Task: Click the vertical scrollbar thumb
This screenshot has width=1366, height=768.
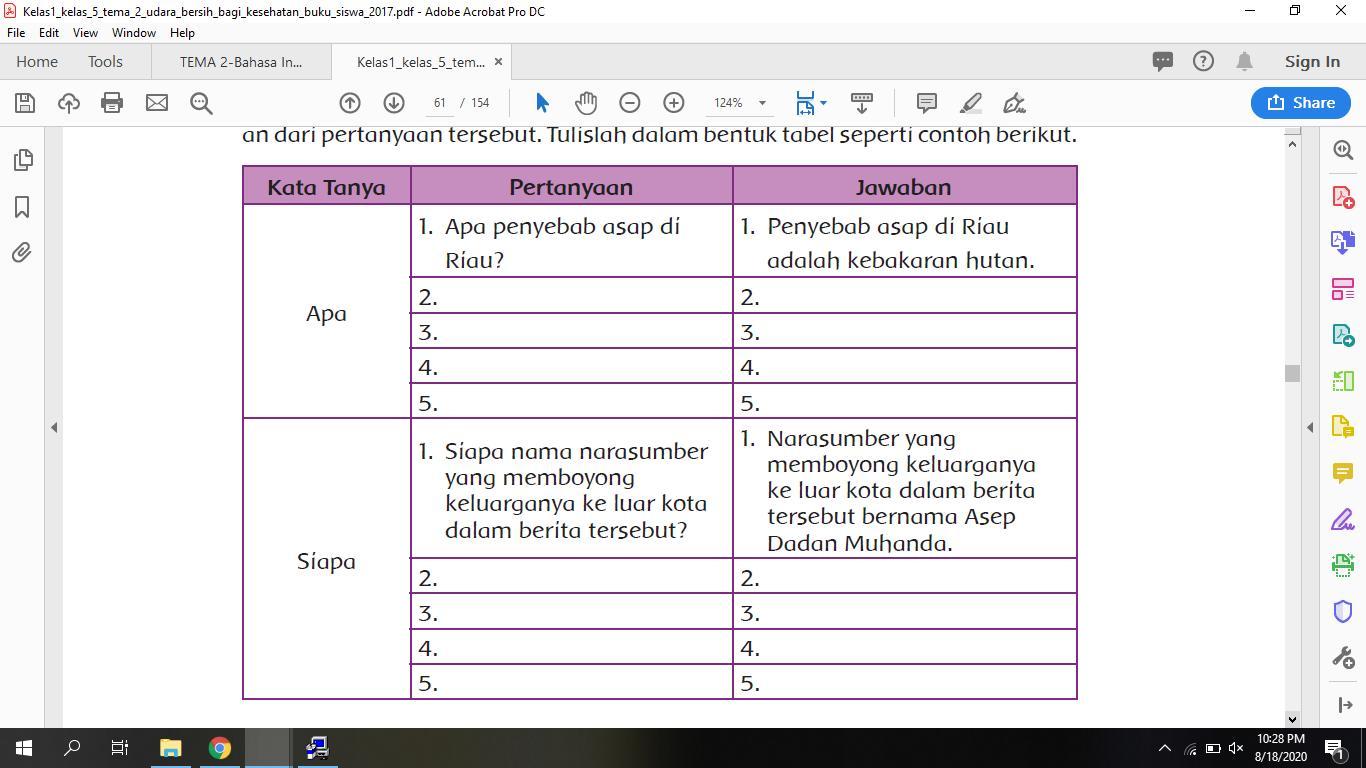Action: (1292, 373)
